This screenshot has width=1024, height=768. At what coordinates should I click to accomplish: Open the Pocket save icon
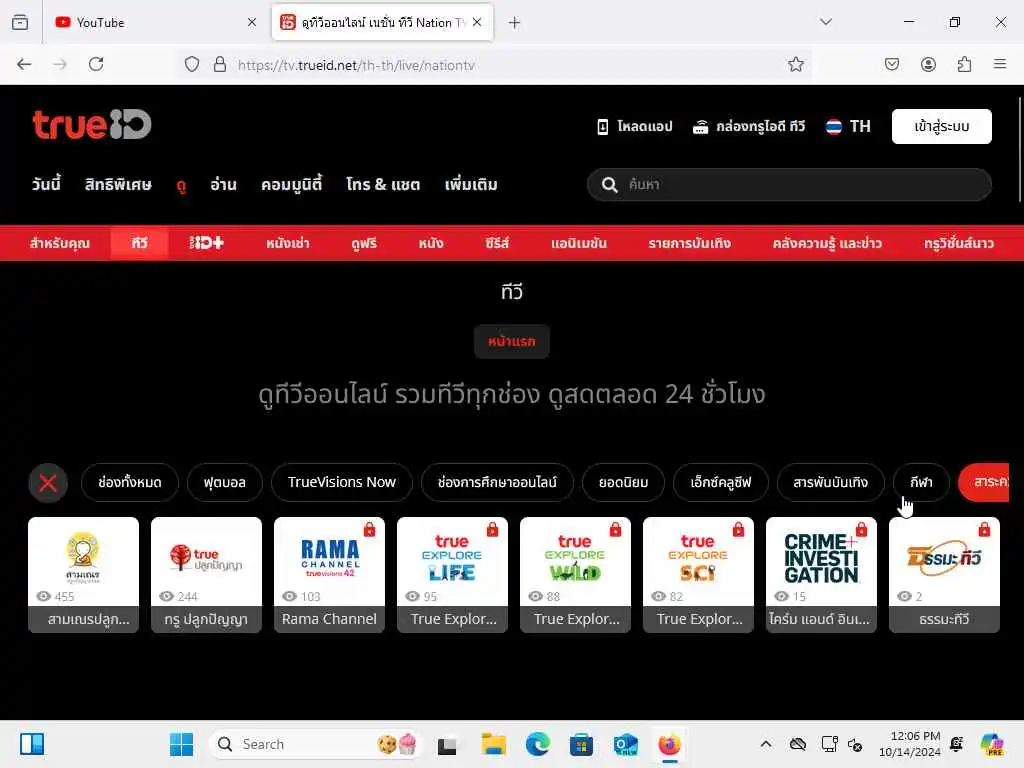pyautogui.click(x=891, y=64)
